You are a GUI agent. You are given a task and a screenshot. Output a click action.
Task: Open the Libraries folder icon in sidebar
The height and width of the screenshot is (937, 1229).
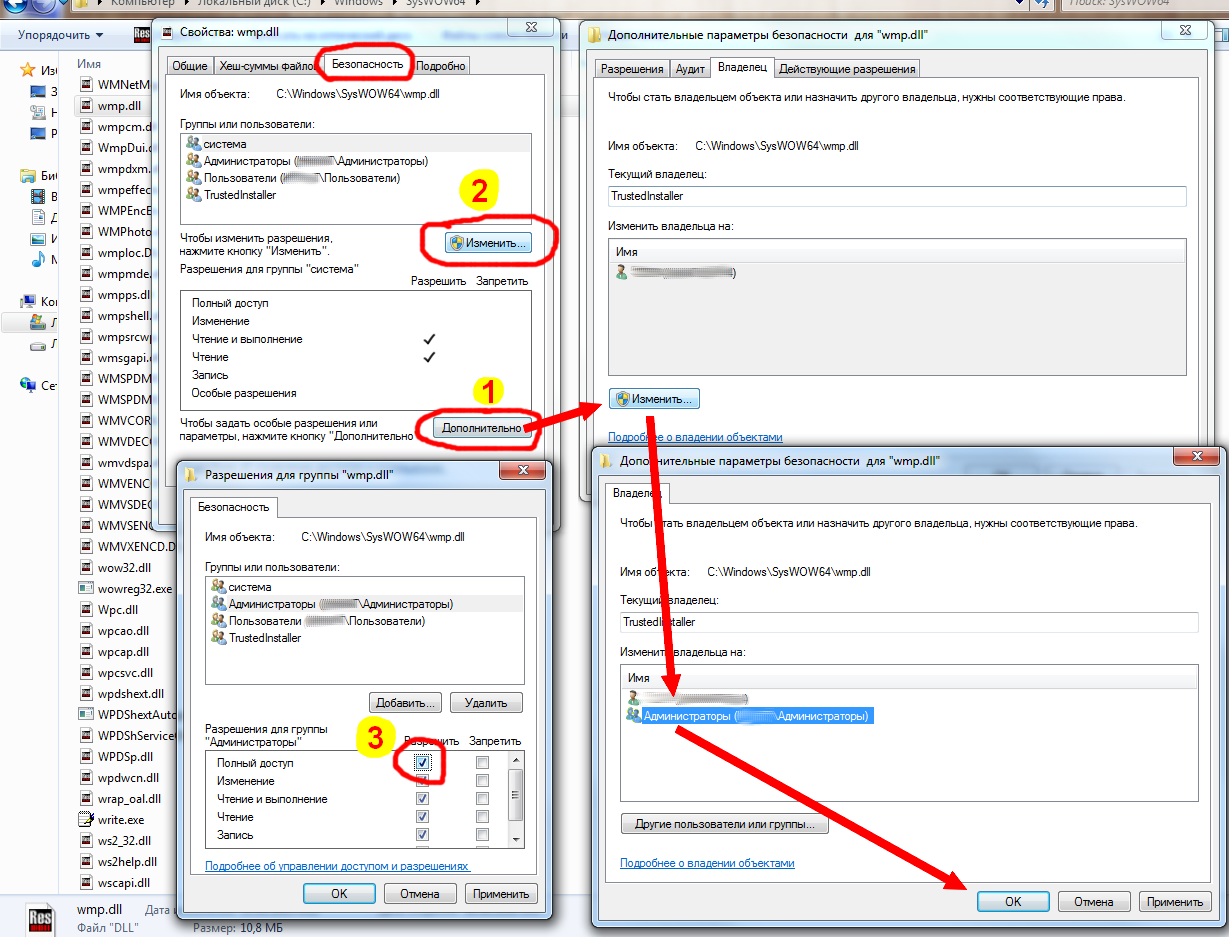tap(28, 176)
